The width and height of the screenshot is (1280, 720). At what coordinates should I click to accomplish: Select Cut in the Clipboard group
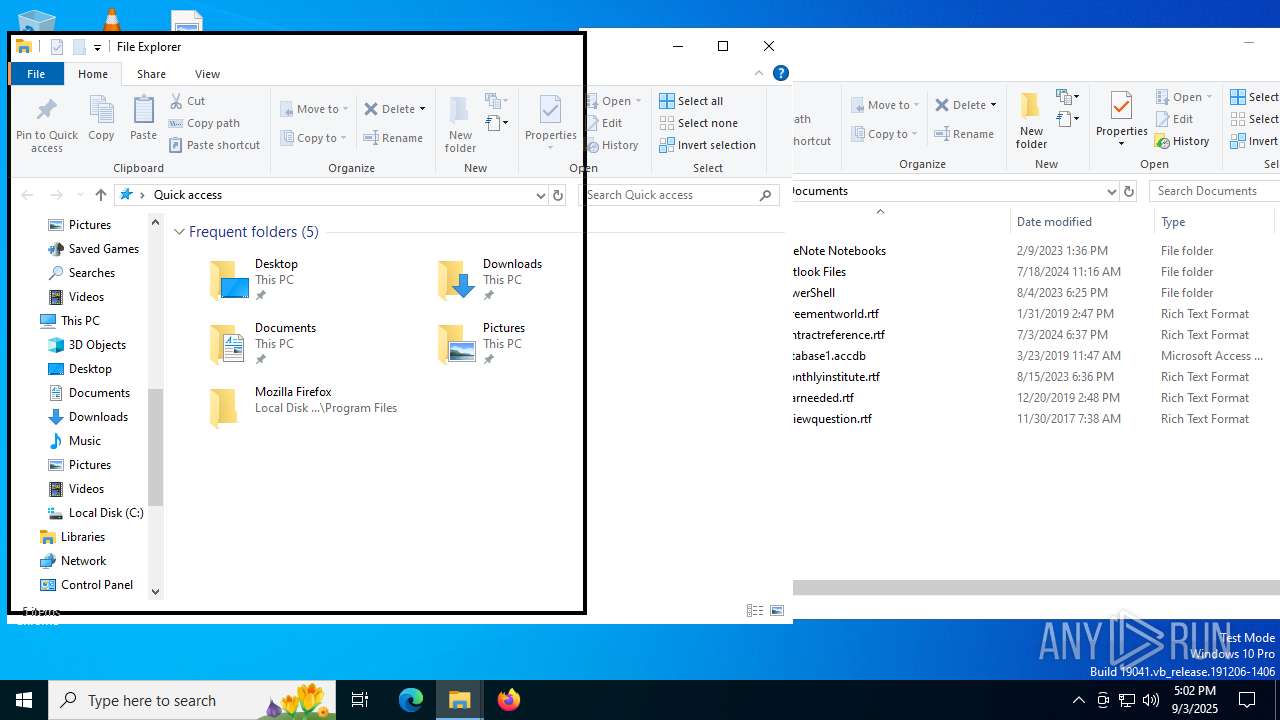pyautogui.click(x=187, y=101)
